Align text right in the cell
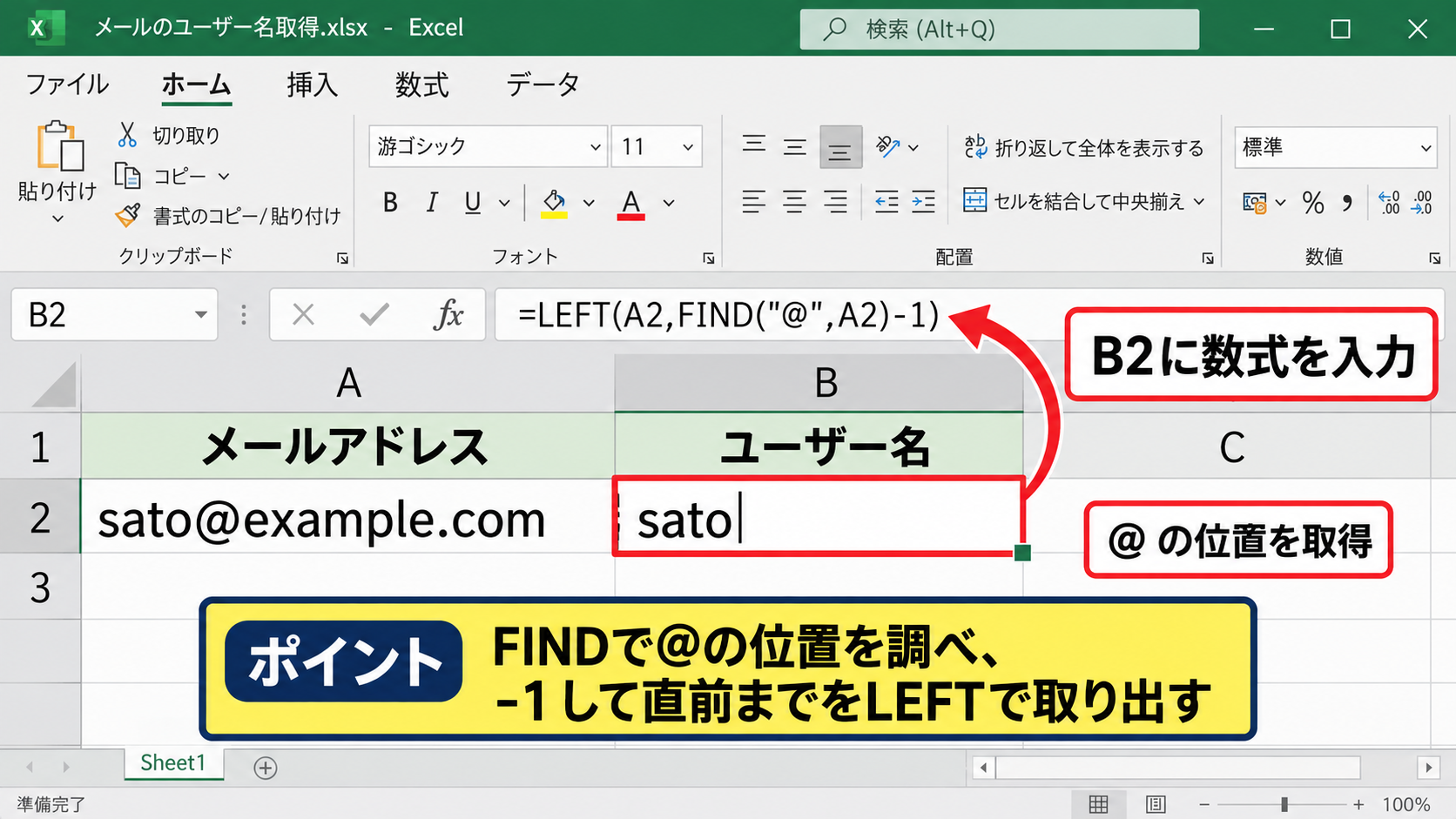The height and width of the screenshot is (819, 1456). (x=836, y=202)
